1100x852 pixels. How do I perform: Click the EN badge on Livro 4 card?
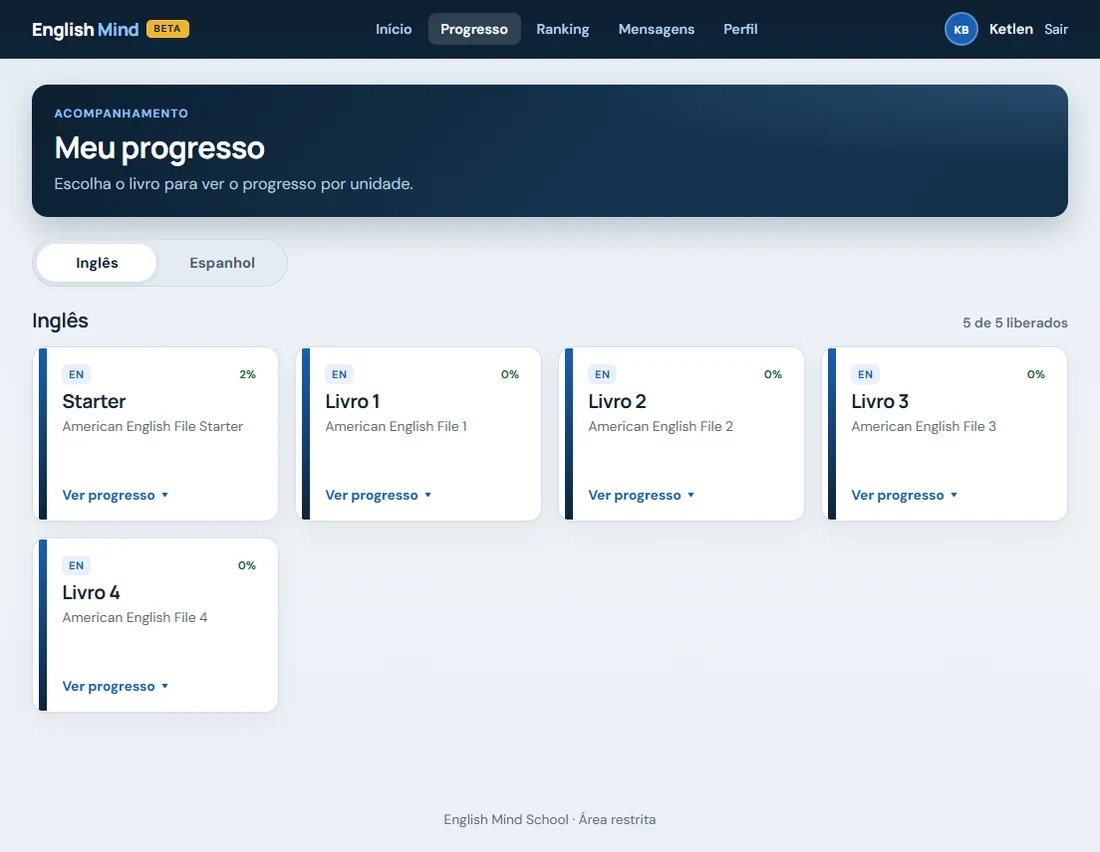pyautogui.click(x=76, y=566)
